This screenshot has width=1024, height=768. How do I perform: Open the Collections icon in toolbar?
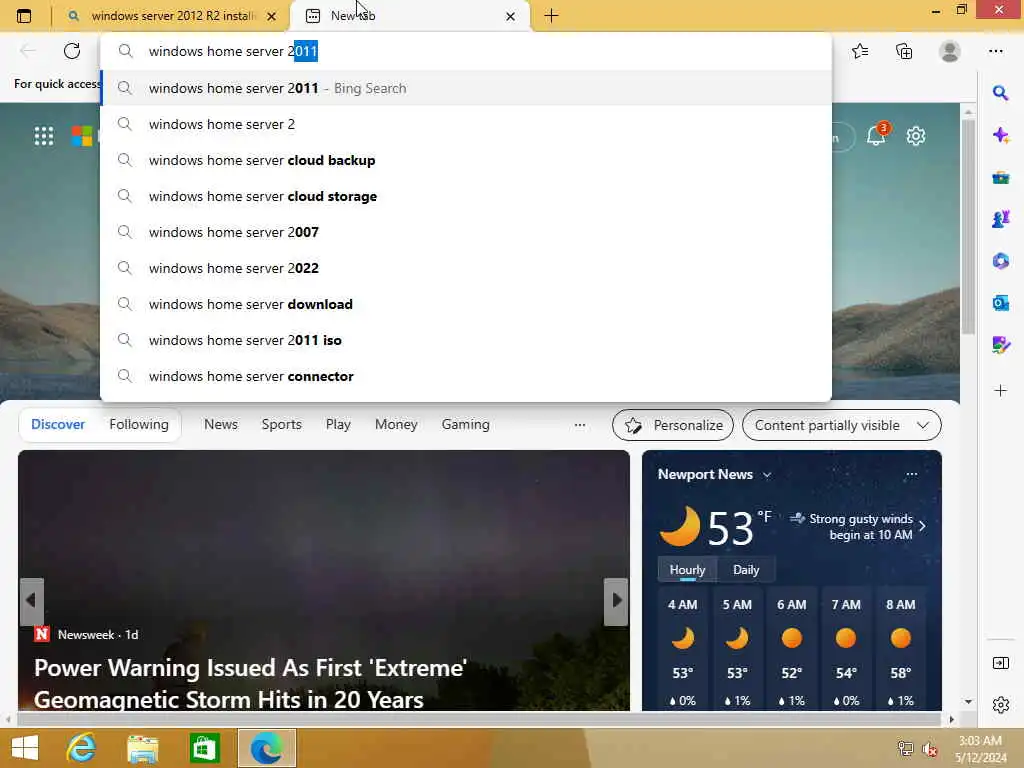(x=904, y=51)
